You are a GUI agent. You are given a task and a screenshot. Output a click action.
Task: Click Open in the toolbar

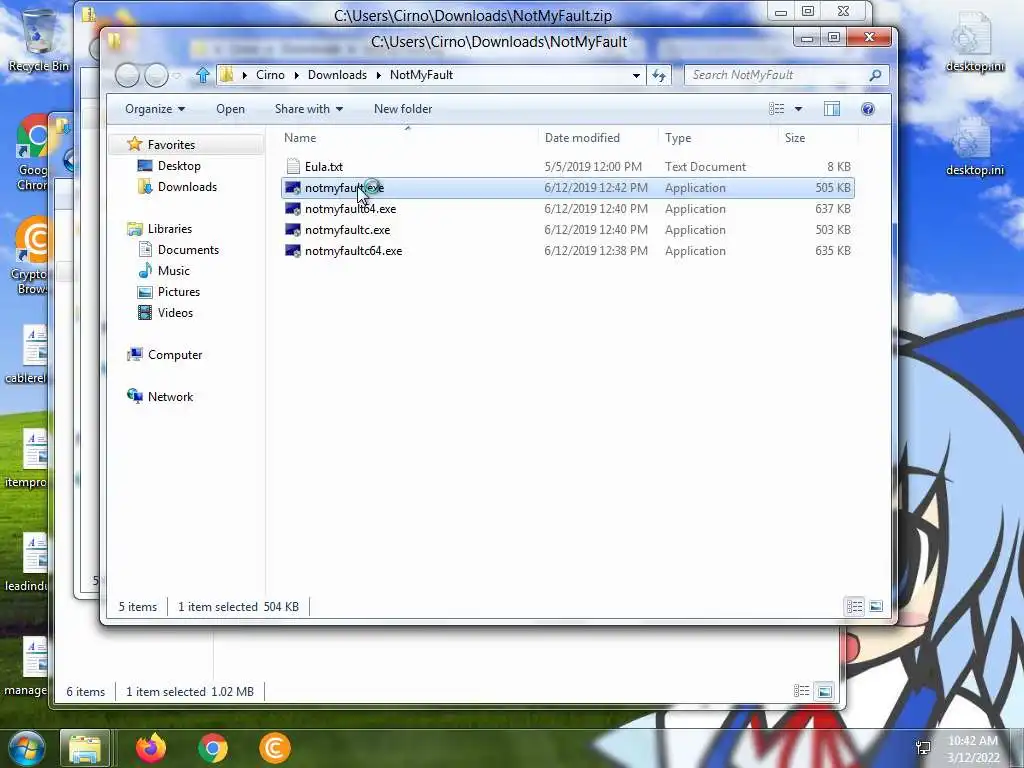click(x=231, y=109)
